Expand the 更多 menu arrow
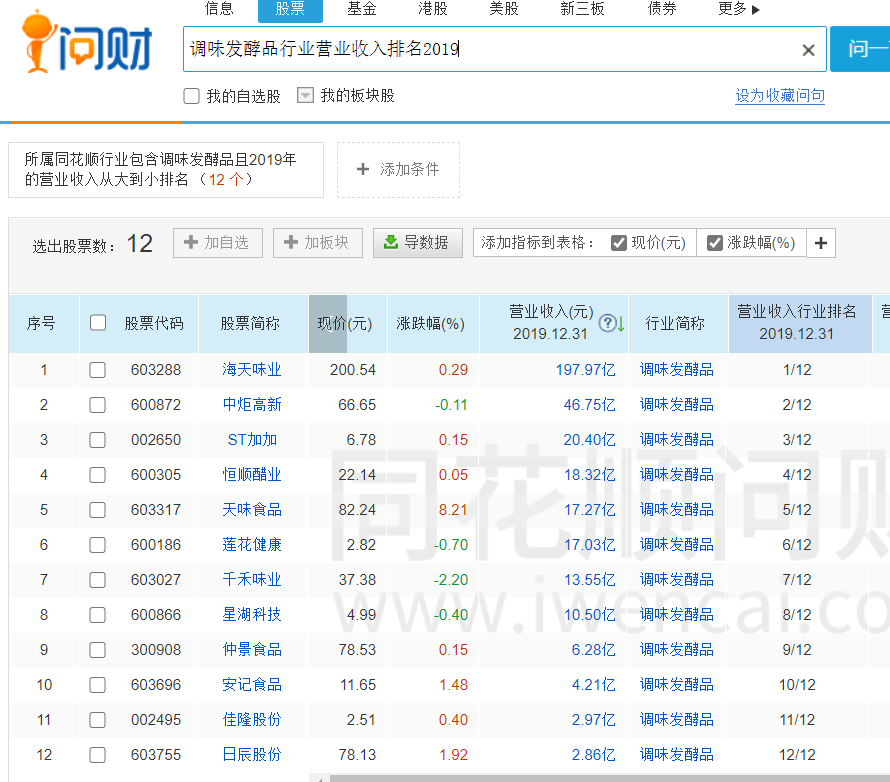Viewport: 890px width, 782px height. (755, 10)
